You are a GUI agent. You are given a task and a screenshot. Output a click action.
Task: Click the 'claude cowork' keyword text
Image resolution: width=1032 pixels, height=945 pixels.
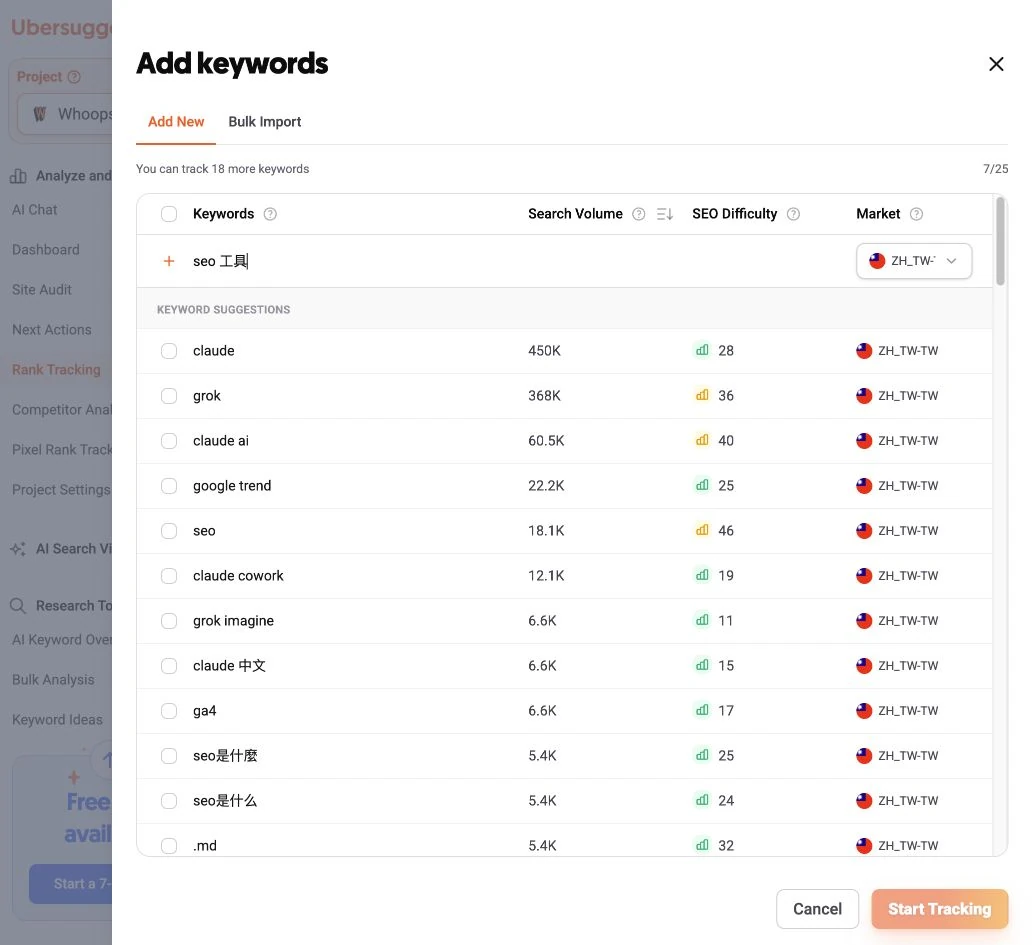pyautogui.click(x=238, y=576)
